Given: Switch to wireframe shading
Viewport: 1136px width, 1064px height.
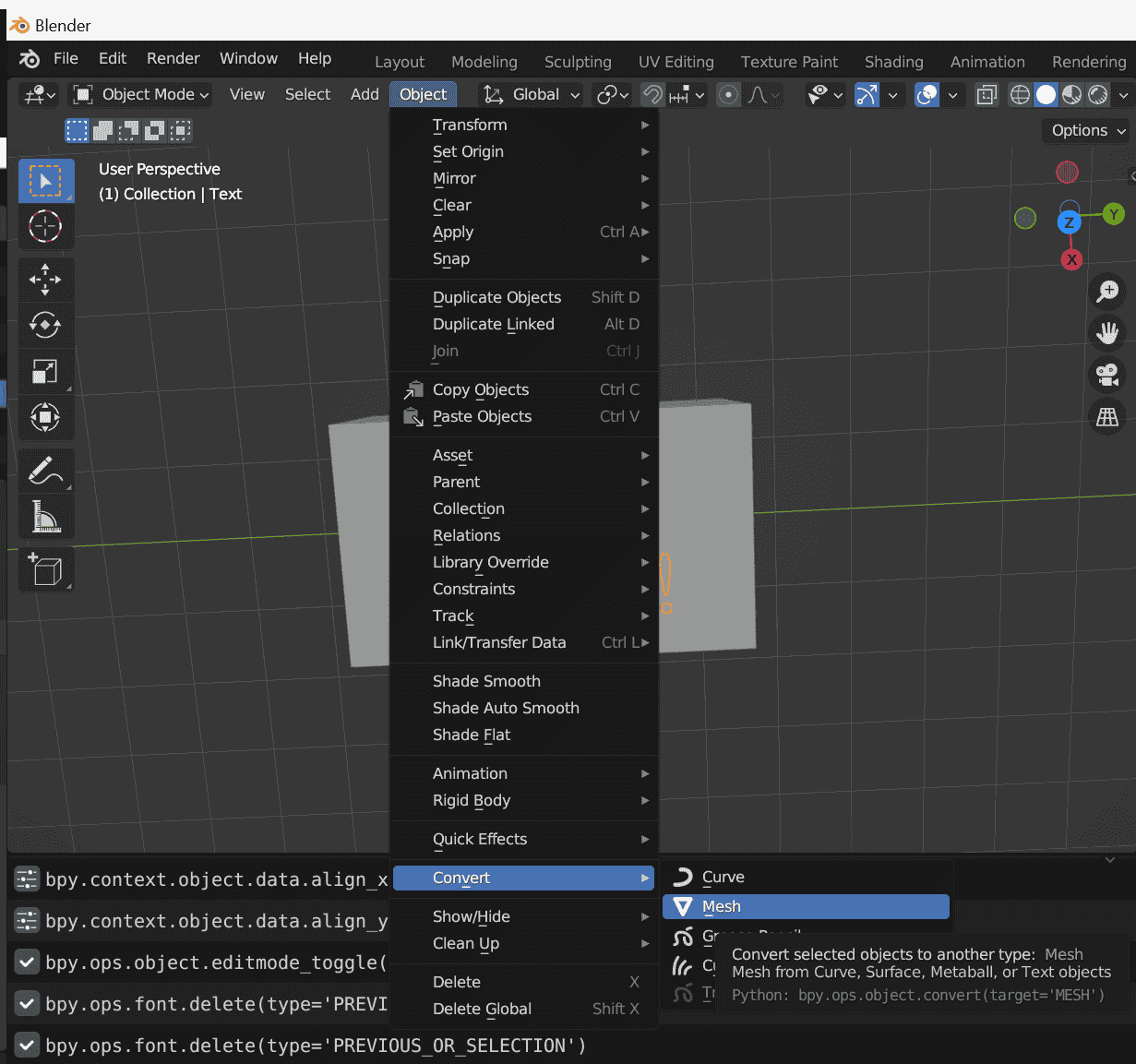Looking at the screenshot, I should [x=1020, y=94].
